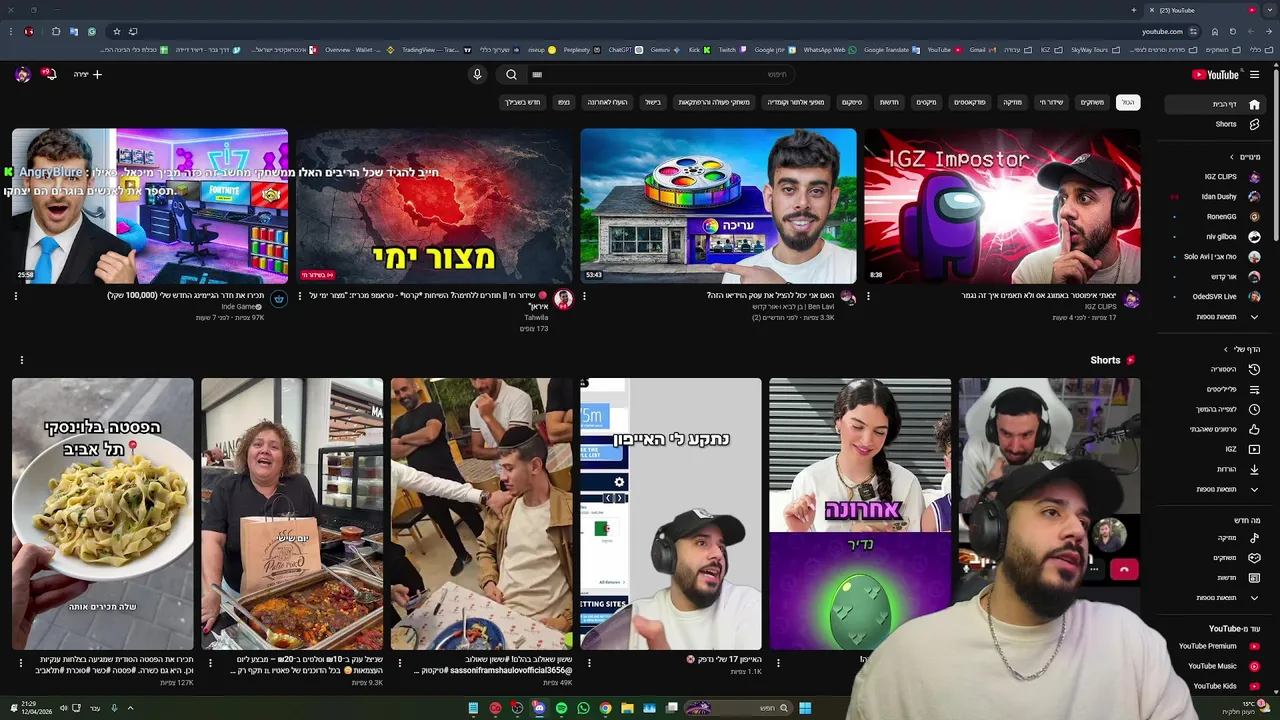The image size is (1280, 720).
Task: Open options for the pasta Short
Action: coord(20,662)
